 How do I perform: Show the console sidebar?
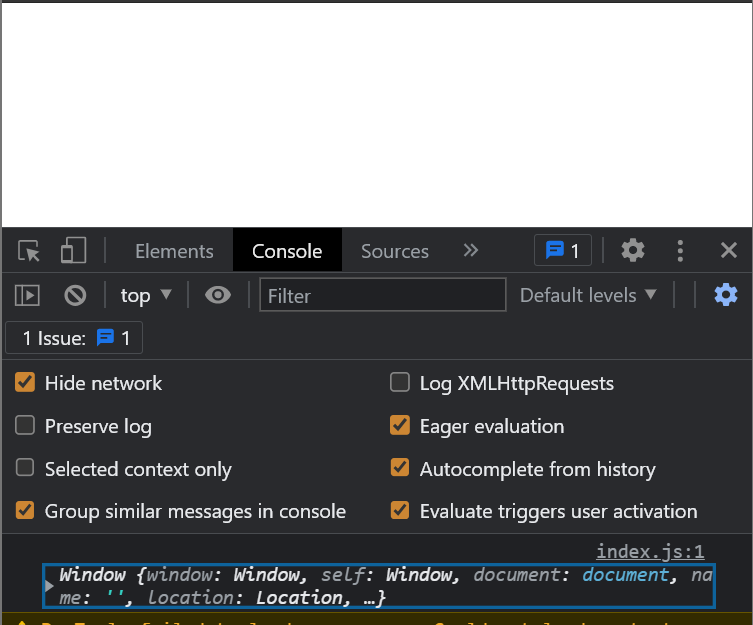coord(27,295)
